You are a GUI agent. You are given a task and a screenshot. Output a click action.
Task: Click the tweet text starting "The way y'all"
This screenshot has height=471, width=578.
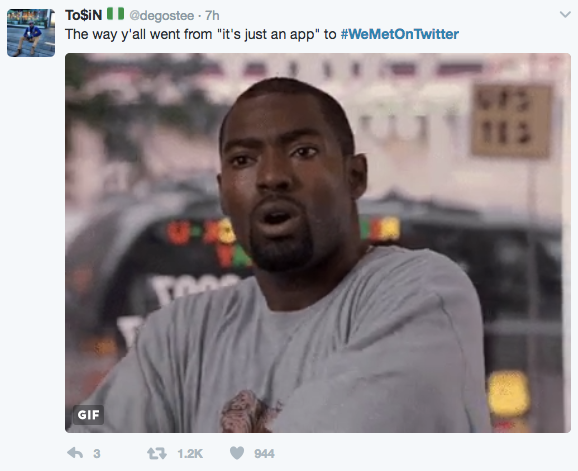pyautogui.click(x=262, y=34)
